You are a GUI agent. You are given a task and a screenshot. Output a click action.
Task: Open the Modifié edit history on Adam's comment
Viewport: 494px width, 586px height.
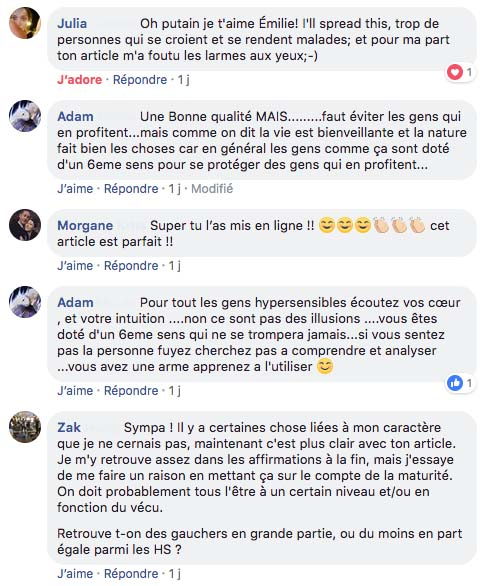[x=212, y=189]
